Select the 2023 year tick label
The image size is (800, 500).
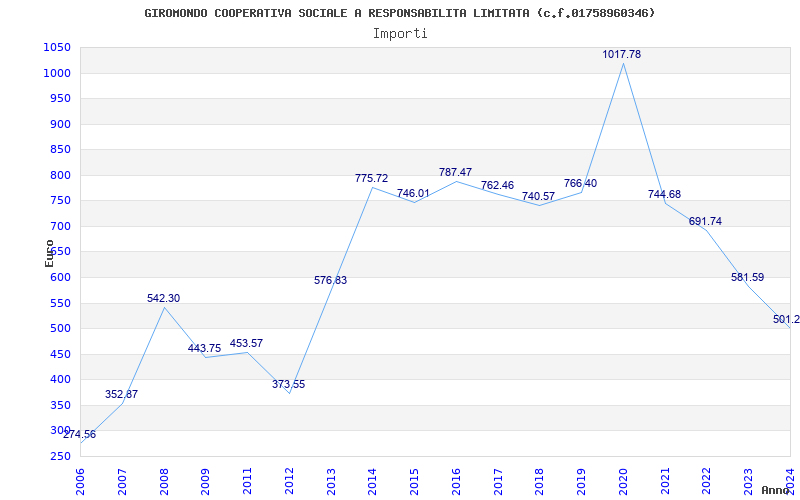pos(748,481)
